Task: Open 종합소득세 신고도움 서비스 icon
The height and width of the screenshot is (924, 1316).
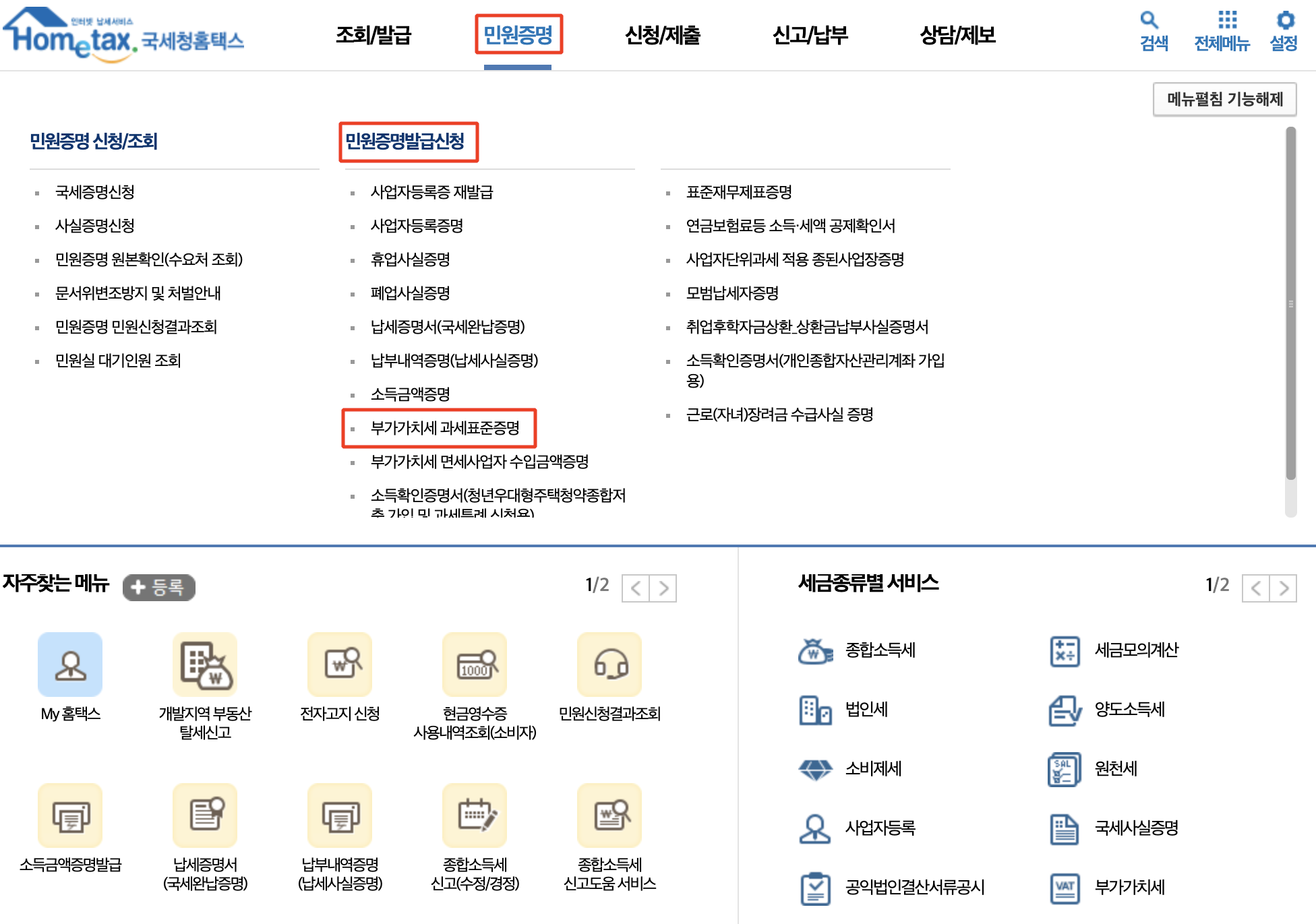Action: (x=609, y=815)
